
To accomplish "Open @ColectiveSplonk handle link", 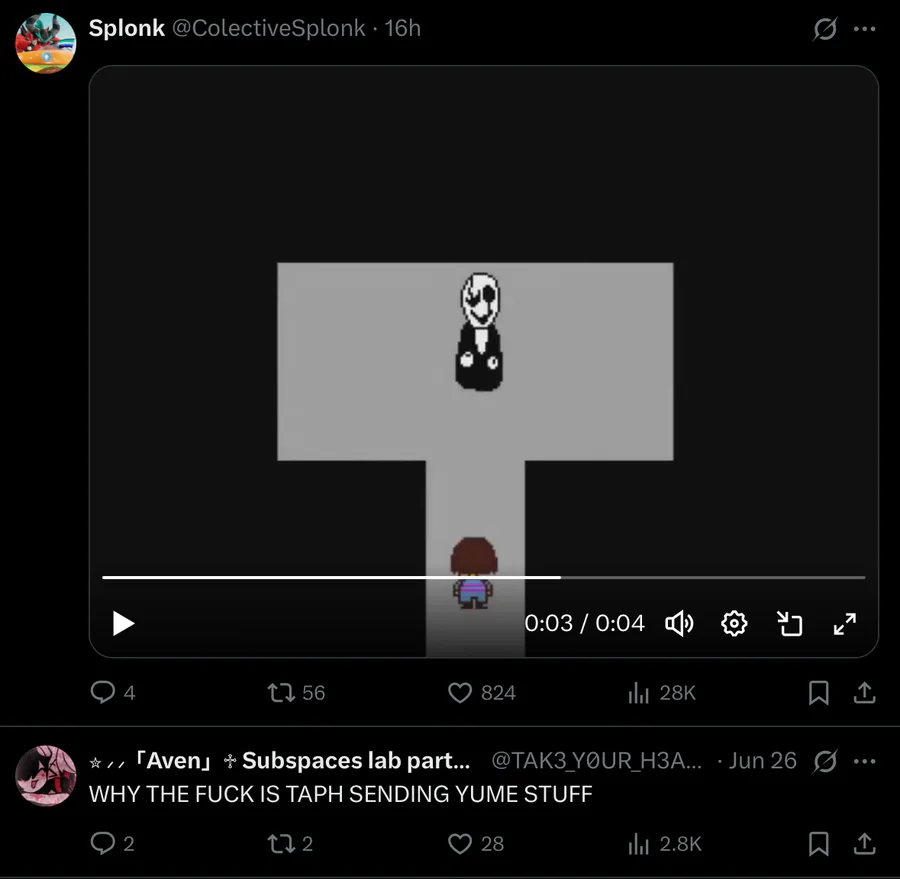I will click(269, 28).
